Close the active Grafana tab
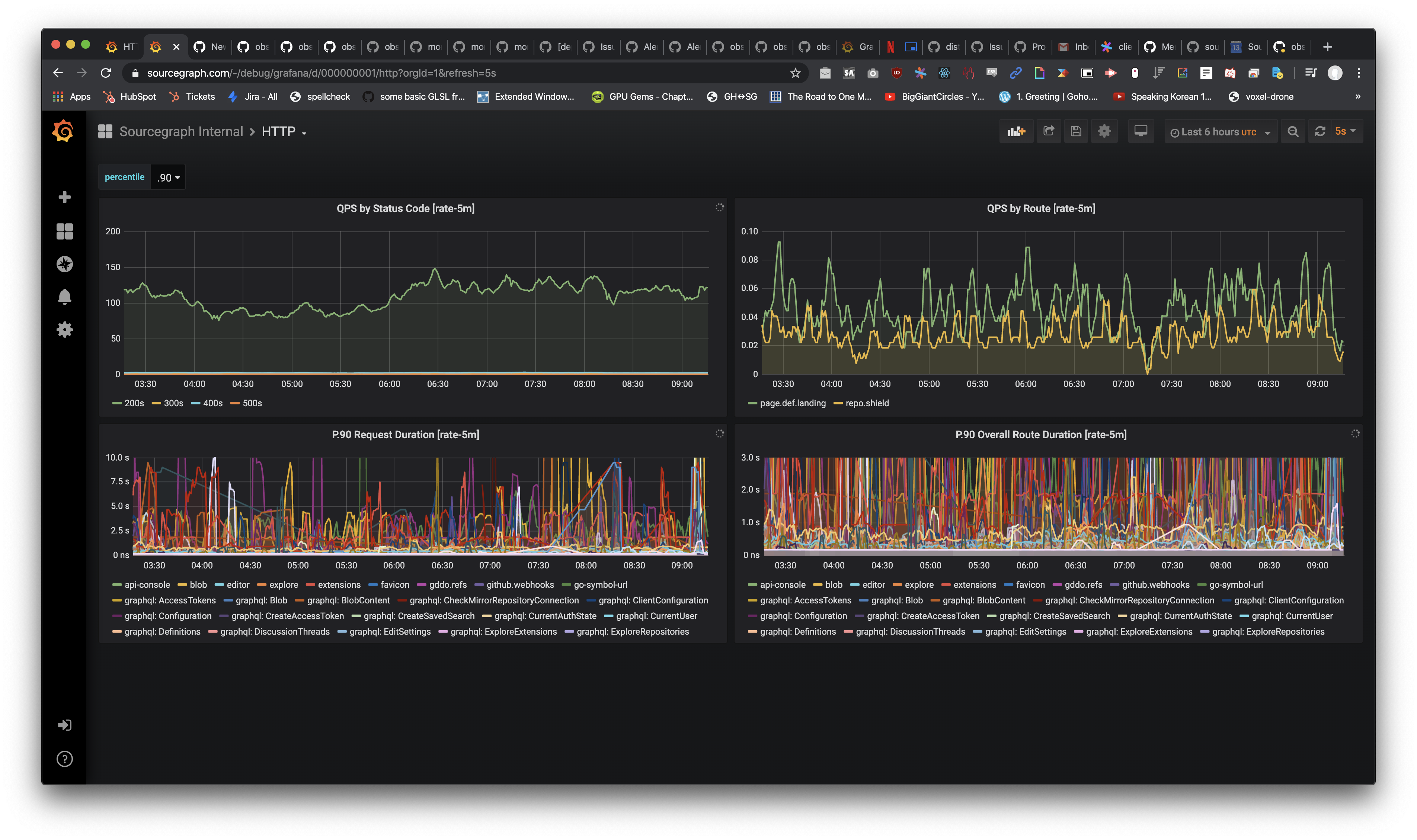This screenshot has width=1417, height=840. (x=176, y=47)
